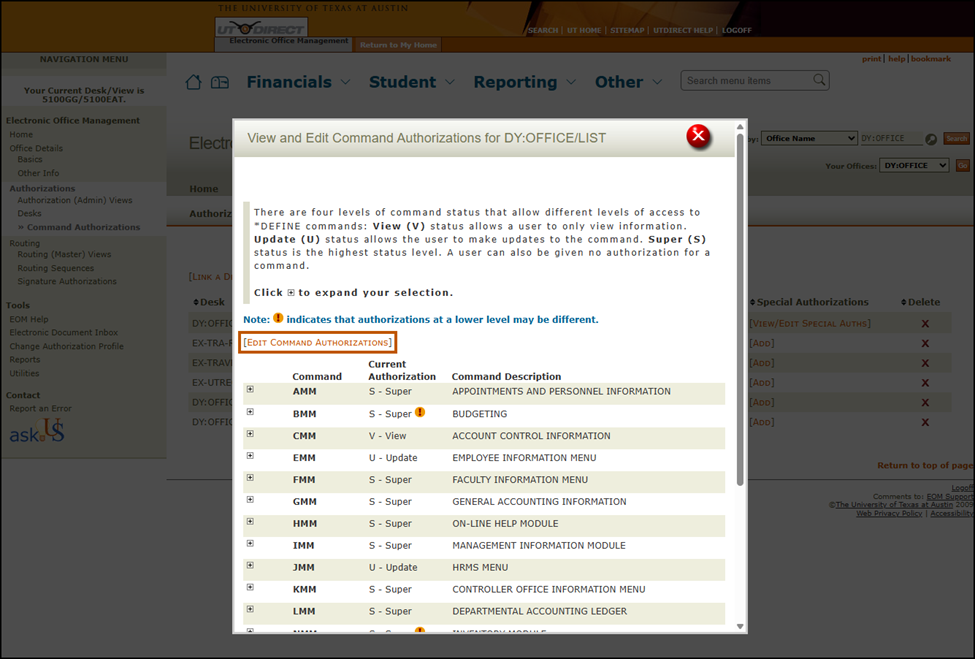Viewport: 975px width, 659px height.
Task: Click the bookmark link
Action: coord(931,59)
